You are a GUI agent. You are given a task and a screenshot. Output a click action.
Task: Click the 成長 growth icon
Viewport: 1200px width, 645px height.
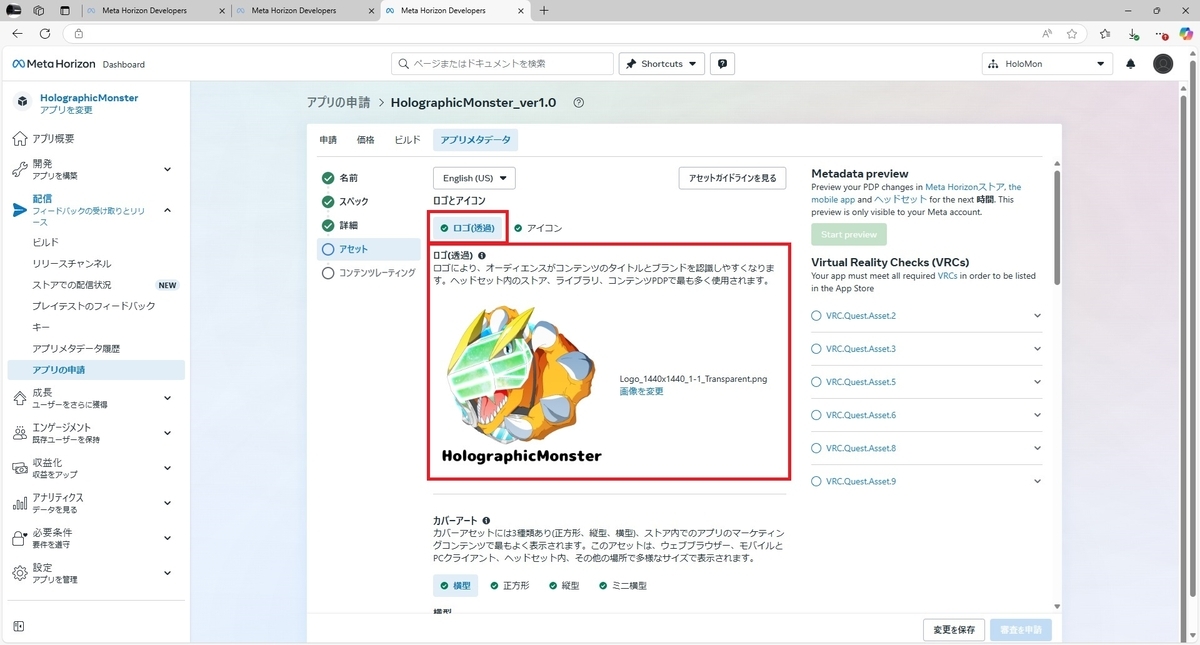point(20,398)
